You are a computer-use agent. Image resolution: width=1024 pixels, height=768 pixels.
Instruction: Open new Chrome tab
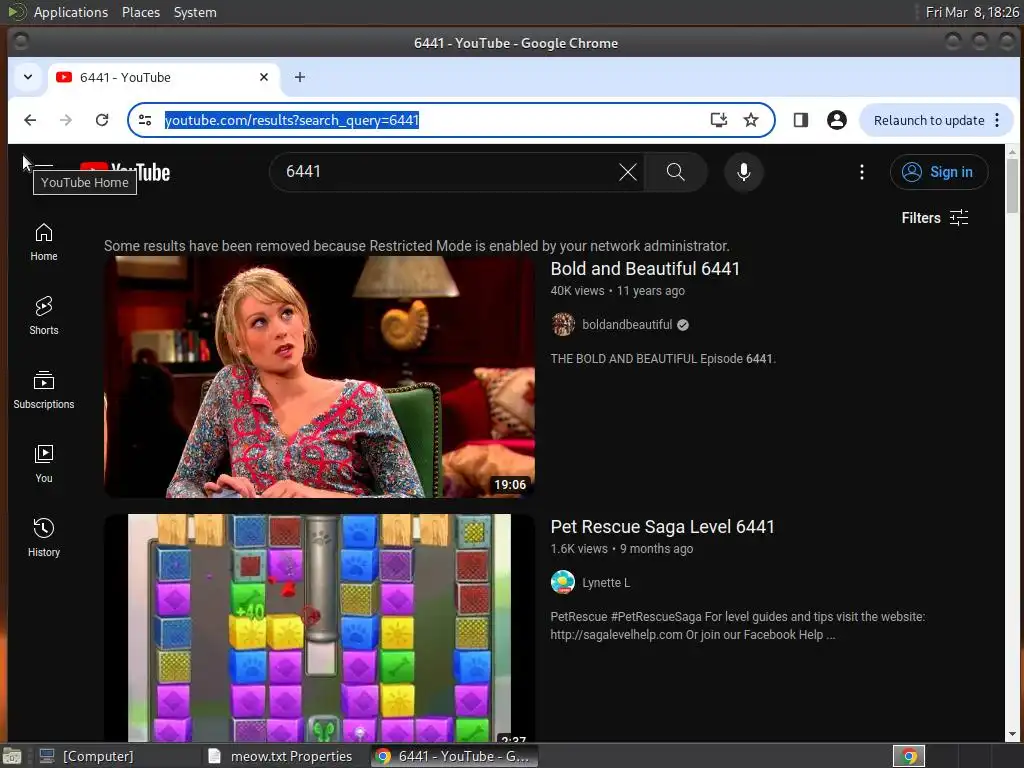(300, 77)
